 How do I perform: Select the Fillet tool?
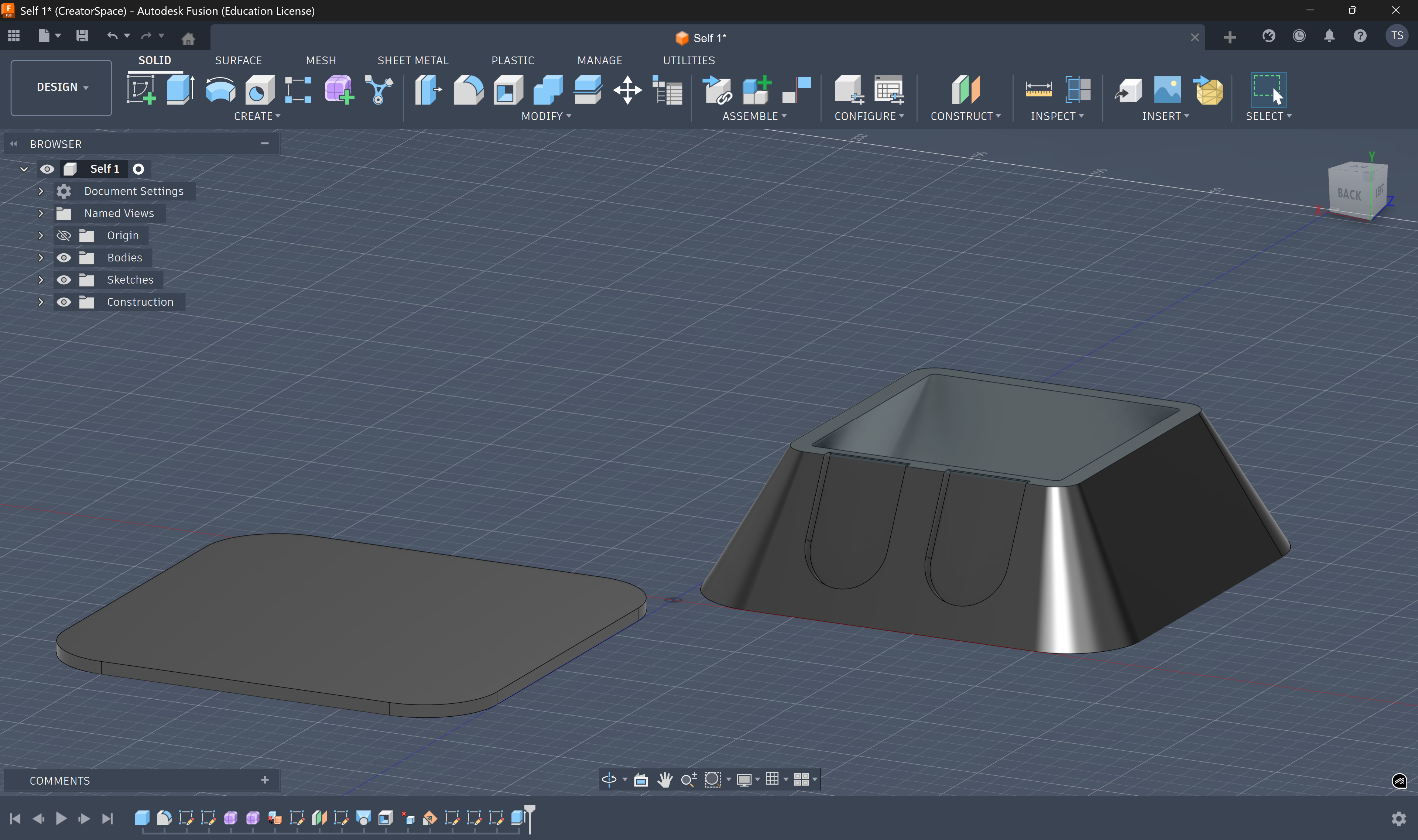pos(468,89)
